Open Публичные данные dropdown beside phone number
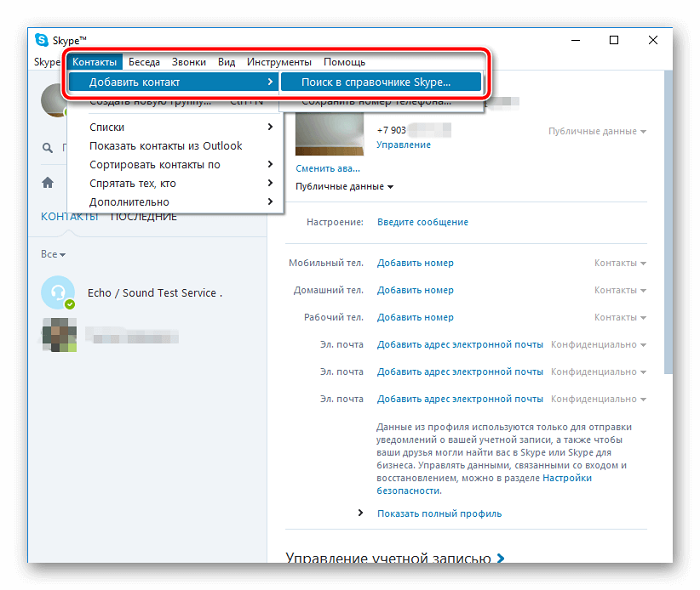The image size is (700, 590). click(x=597, y=131)
